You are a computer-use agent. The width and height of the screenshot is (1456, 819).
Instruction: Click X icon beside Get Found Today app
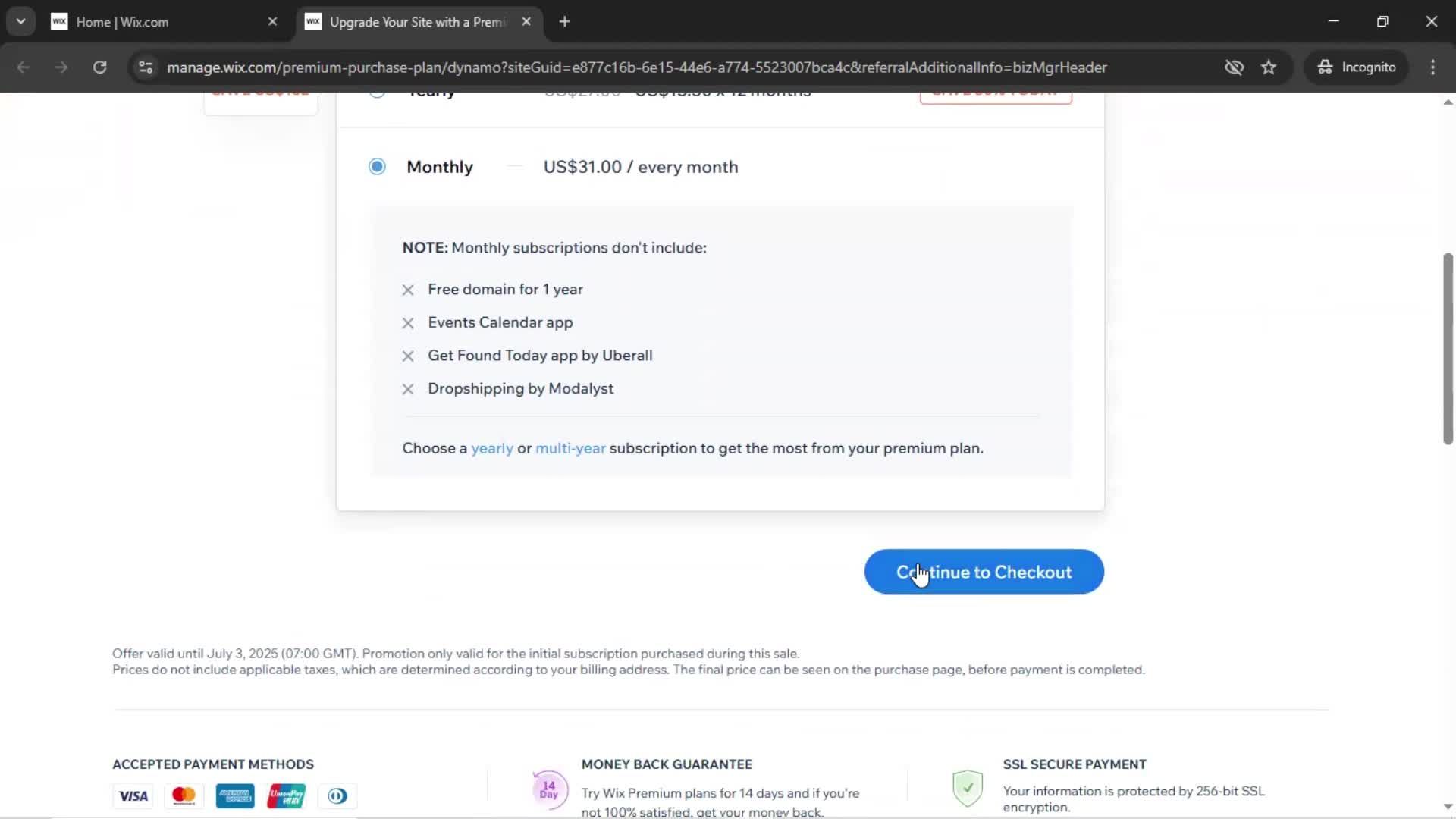[x=408, y=356]
